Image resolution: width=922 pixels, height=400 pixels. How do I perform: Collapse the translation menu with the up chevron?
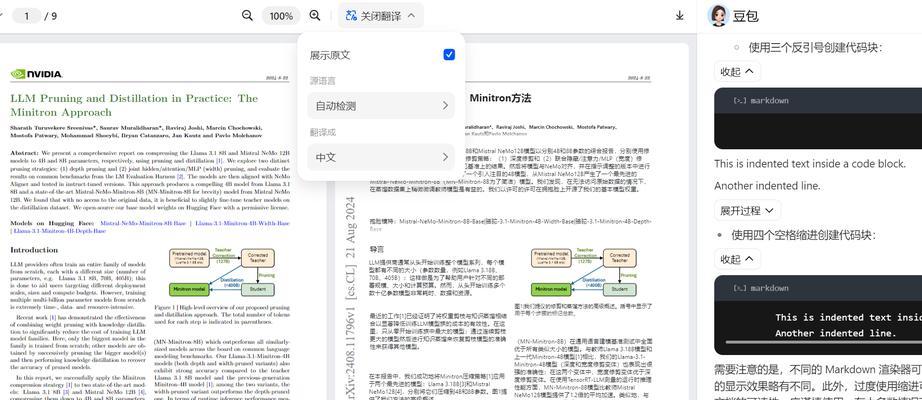411,16
